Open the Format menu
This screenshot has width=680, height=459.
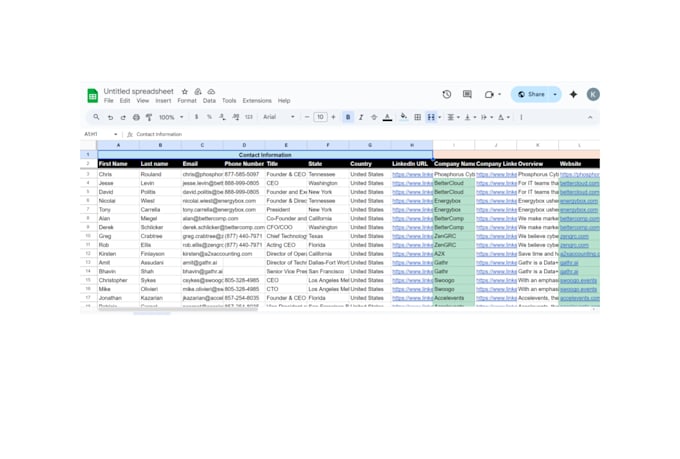[x=187, y=101]
